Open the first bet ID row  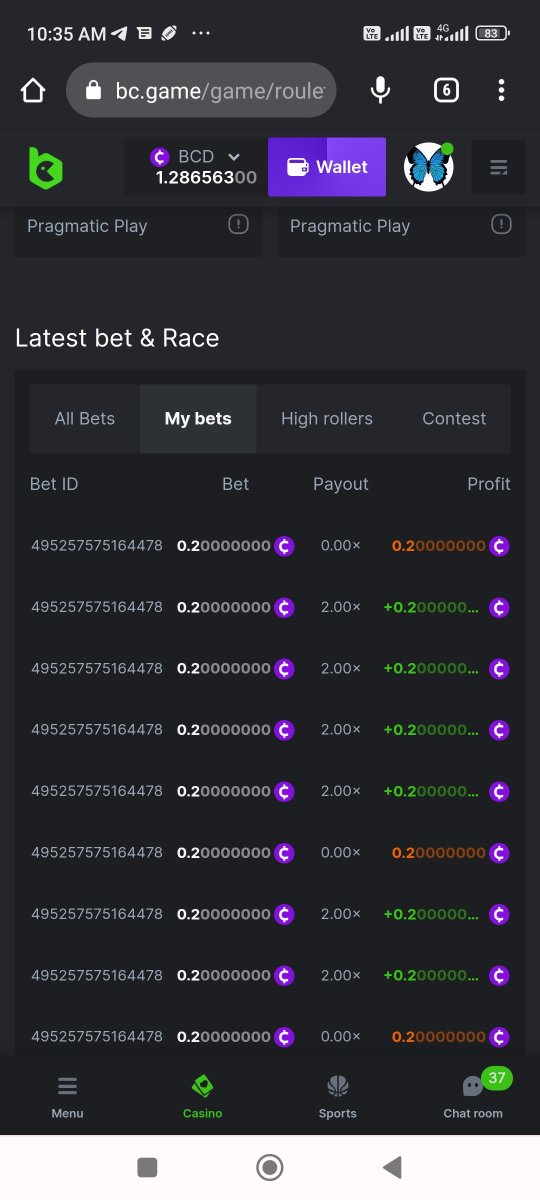pos(270,546)
